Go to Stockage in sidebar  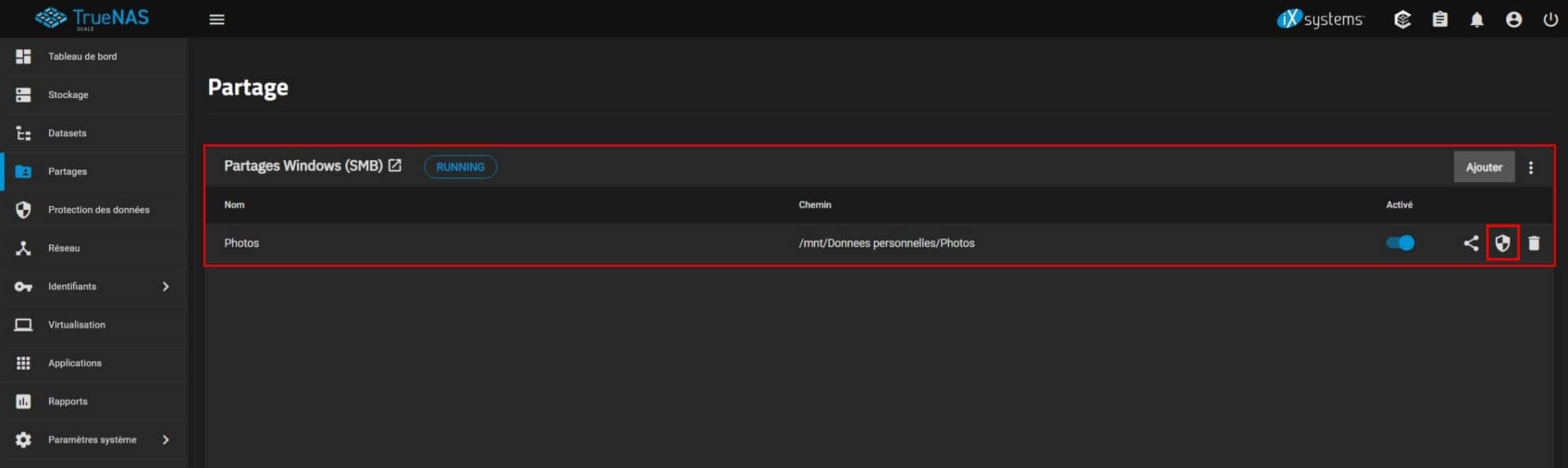pos(68,95)
